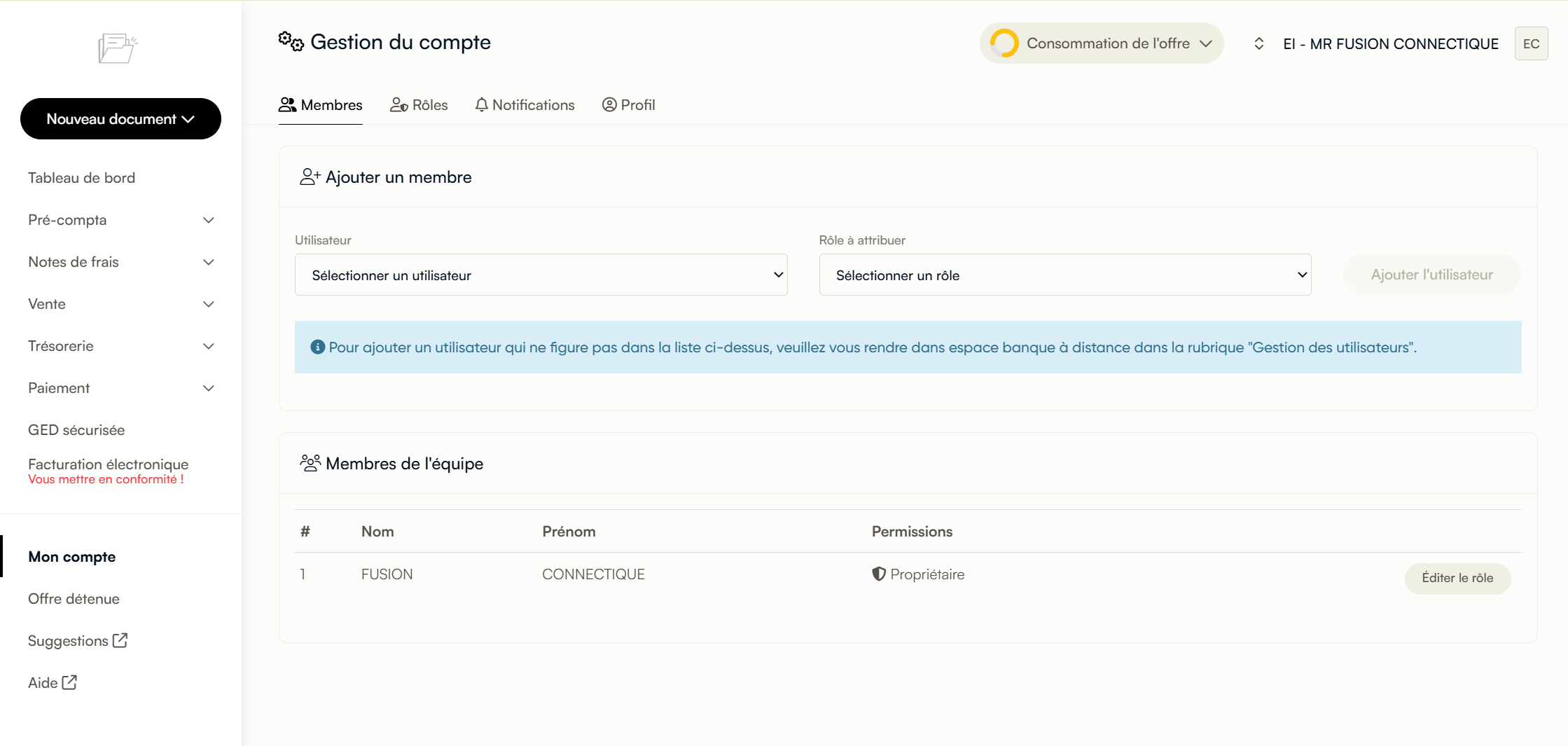
Task: Select Mon compte in sidebar
Action: coord(71,556)
